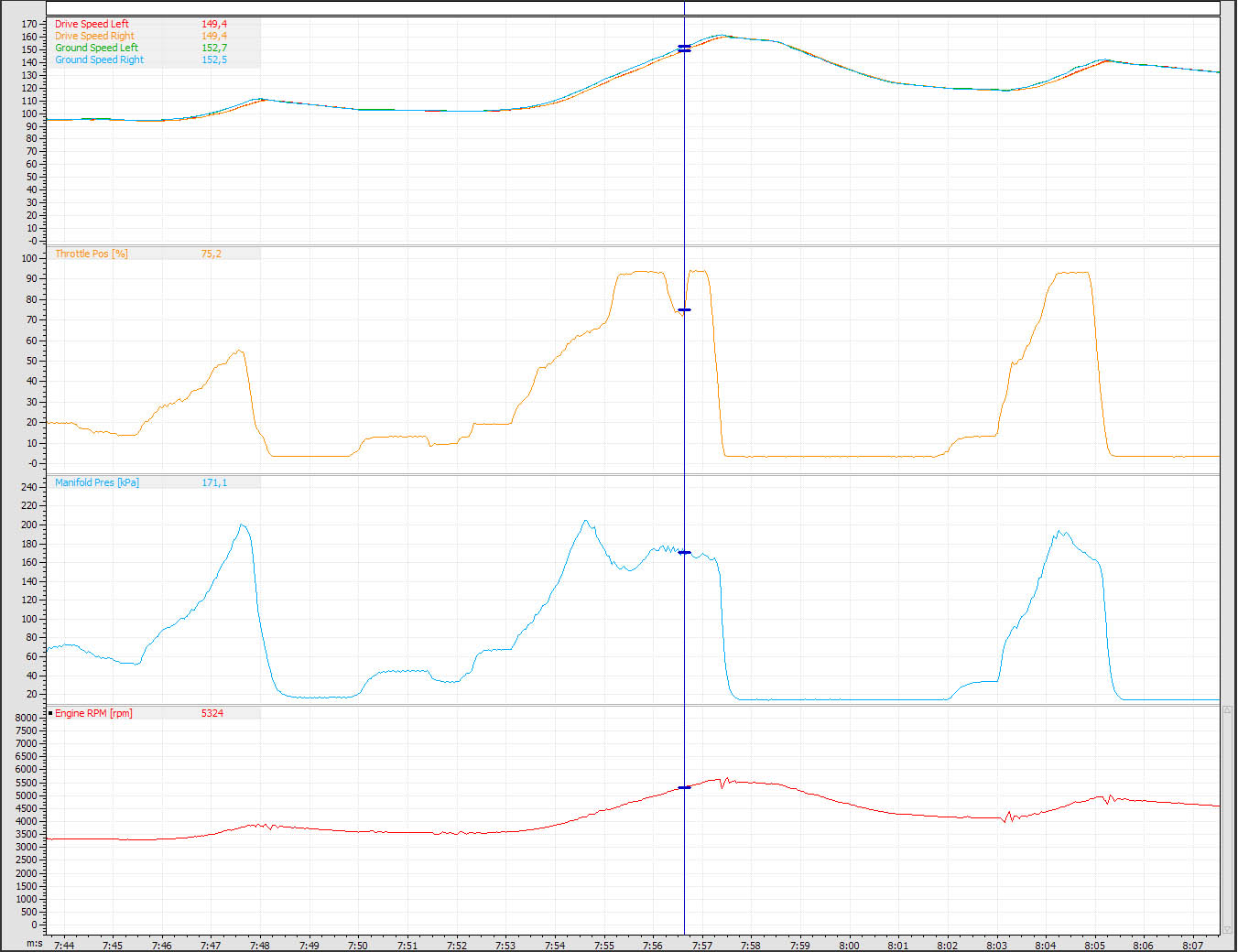Click the empty overview bar above the graphs
Viewport: 1238px width, 952px height.
(632, 7)
